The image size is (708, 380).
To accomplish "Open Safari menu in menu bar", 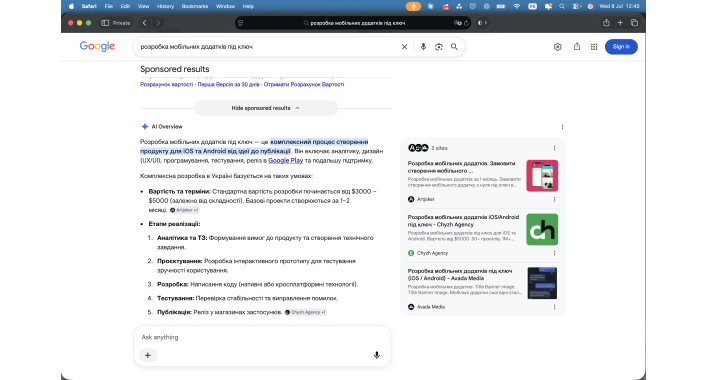I will 89,6.
